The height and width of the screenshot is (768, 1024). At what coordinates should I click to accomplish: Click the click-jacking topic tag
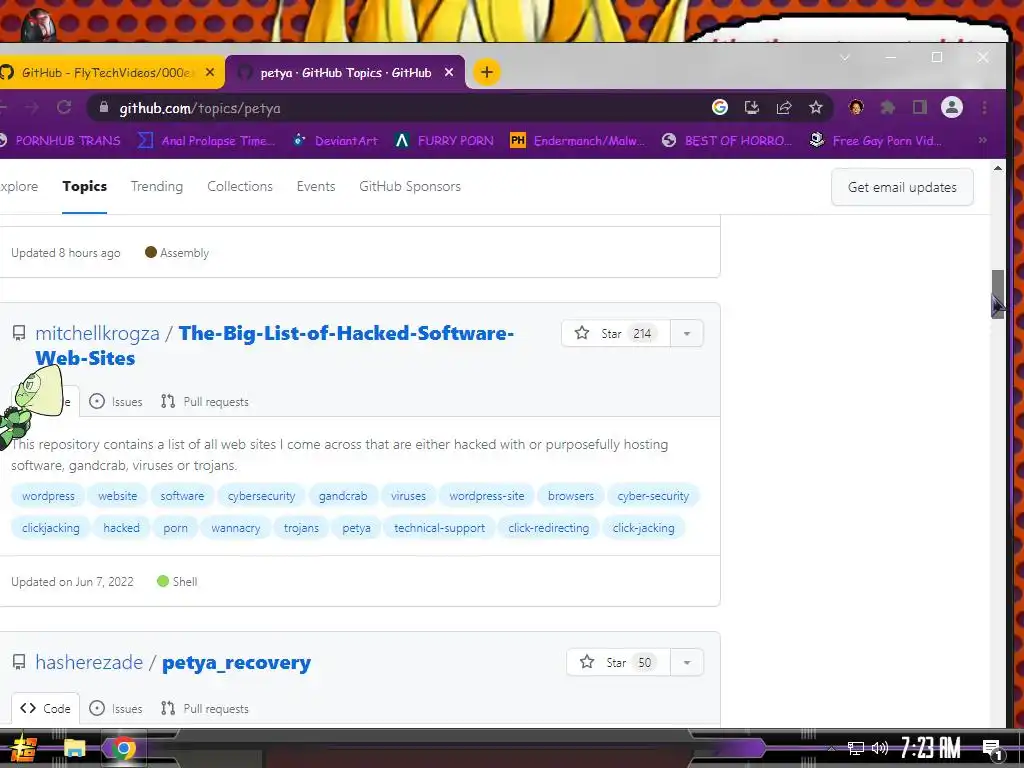point(643,528)
